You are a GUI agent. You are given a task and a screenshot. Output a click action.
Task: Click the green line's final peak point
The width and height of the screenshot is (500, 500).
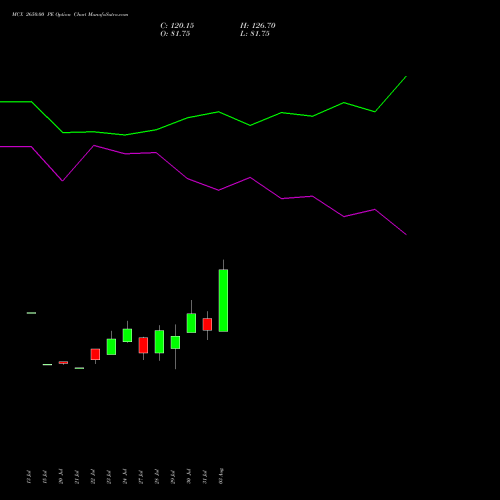[x=406, y=76]
